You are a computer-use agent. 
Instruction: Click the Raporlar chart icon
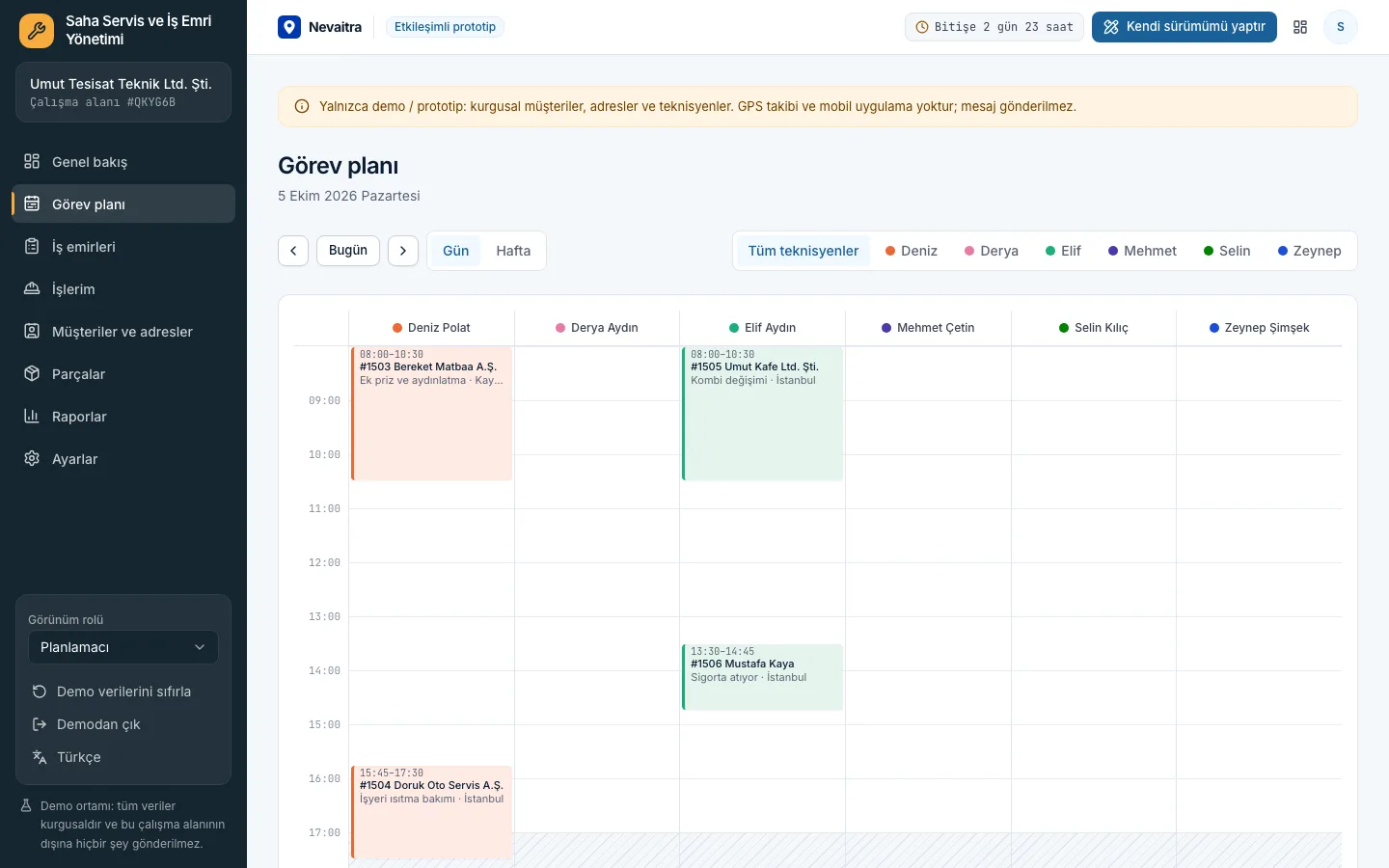click(x=32, y=416)
